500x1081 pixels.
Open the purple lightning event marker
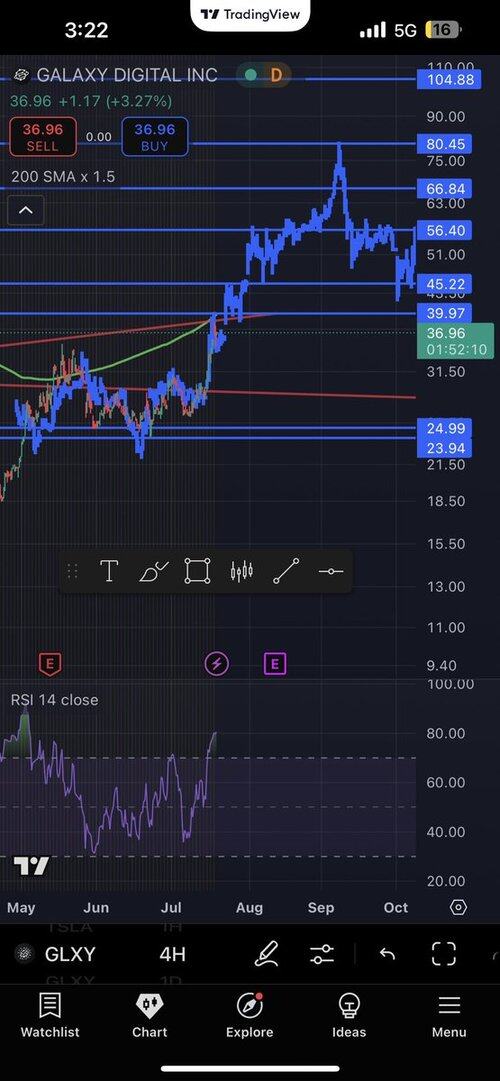click(x=217, y=664)
